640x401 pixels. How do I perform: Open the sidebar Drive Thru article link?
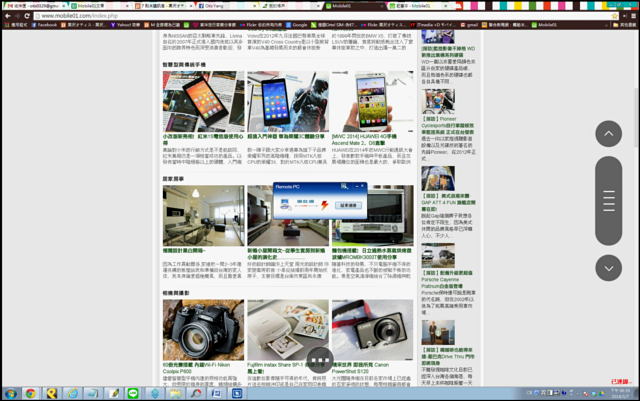click(x=448, y=356)
